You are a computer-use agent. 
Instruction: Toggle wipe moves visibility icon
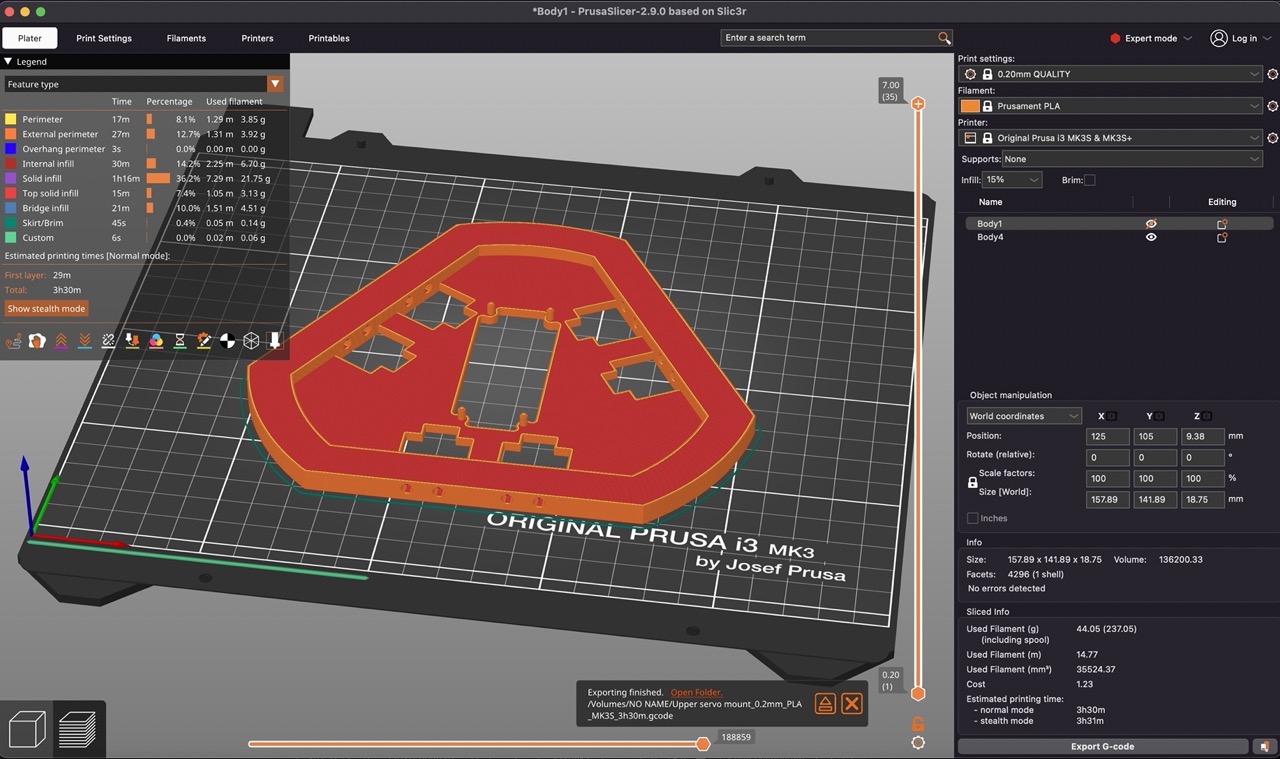coord(37,341)
